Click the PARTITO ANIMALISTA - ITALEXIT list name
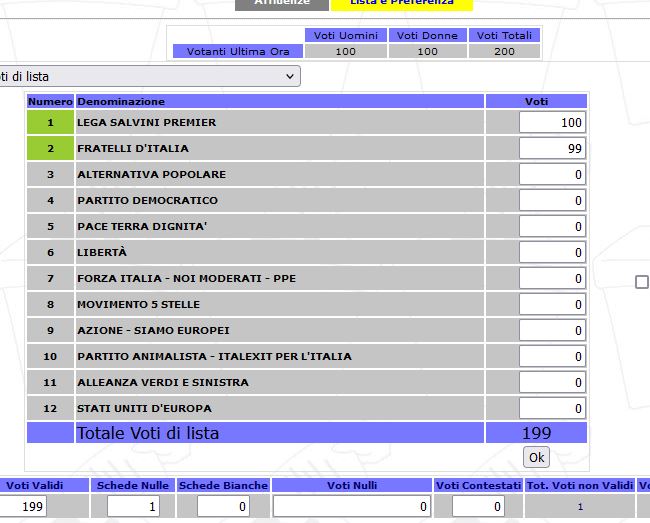This screenshot has height=523, width=650. point(214,356)
